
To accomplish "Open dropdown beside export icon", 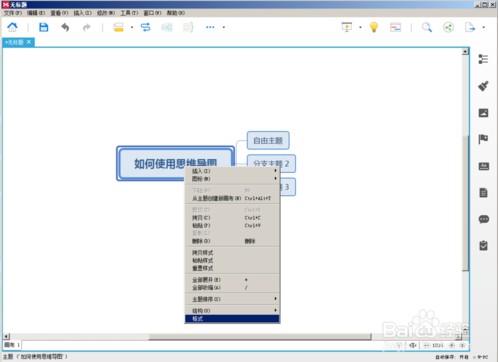I will (x=484, y=27).
